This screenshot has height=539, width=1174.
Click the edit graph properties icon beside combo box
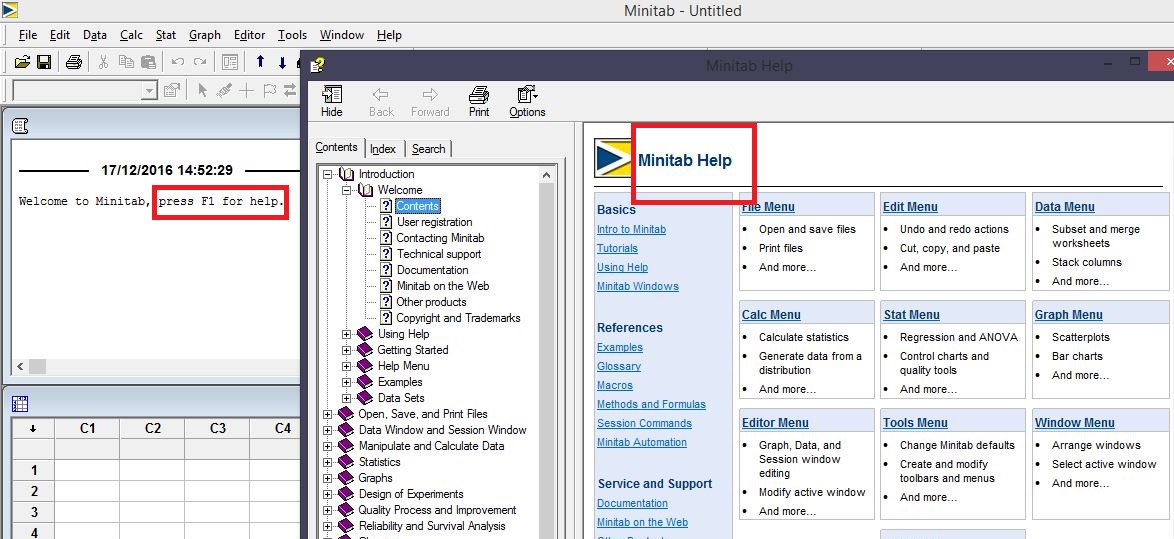tap(171, 91)
